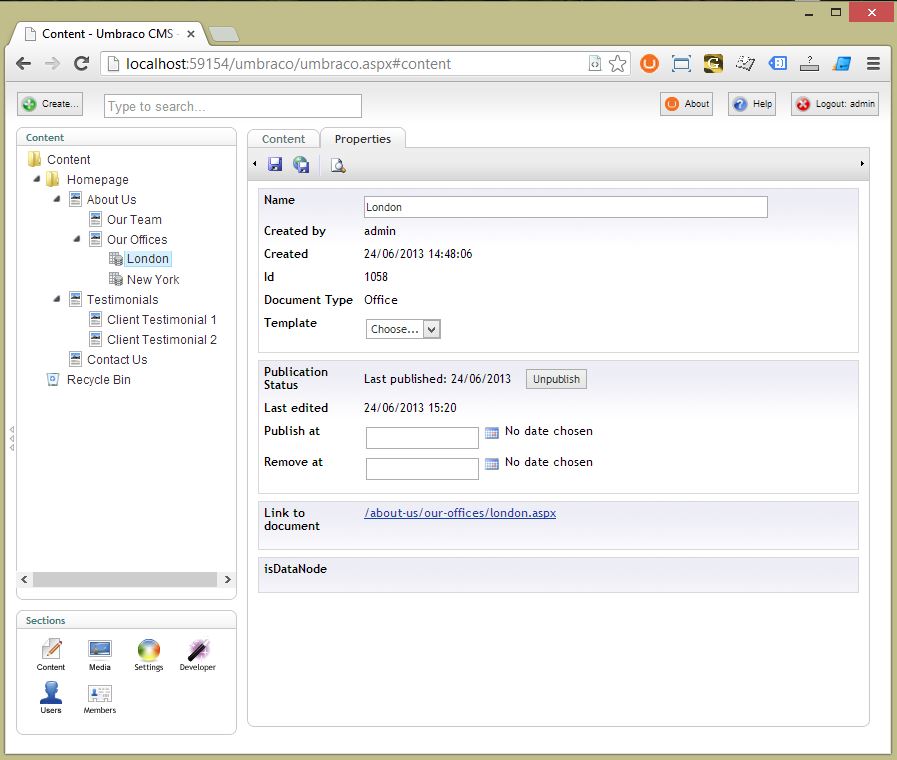Collapse the side panel splitter handle
Screen dimensions: 897x760
[x=11, y=439]
